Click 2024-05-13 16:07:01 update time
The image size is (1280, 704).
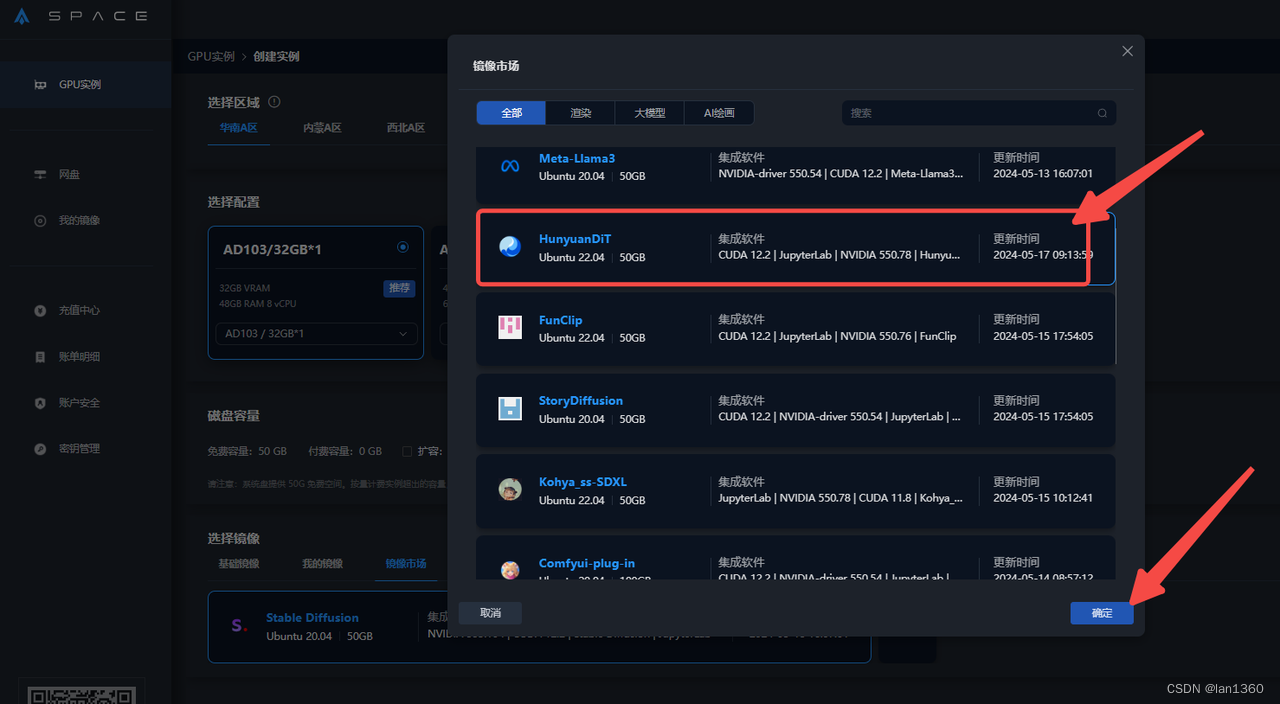1043,174
